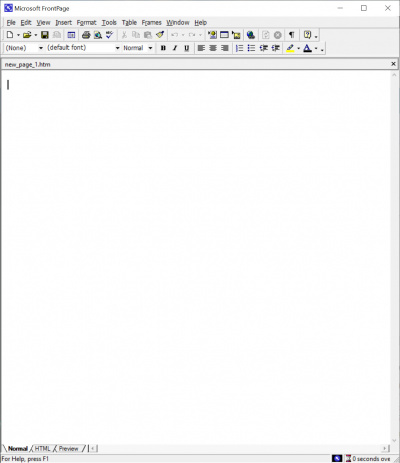Close the new_page_1.htm page
This screenshot has height=463, width=400.
point(393,64)
